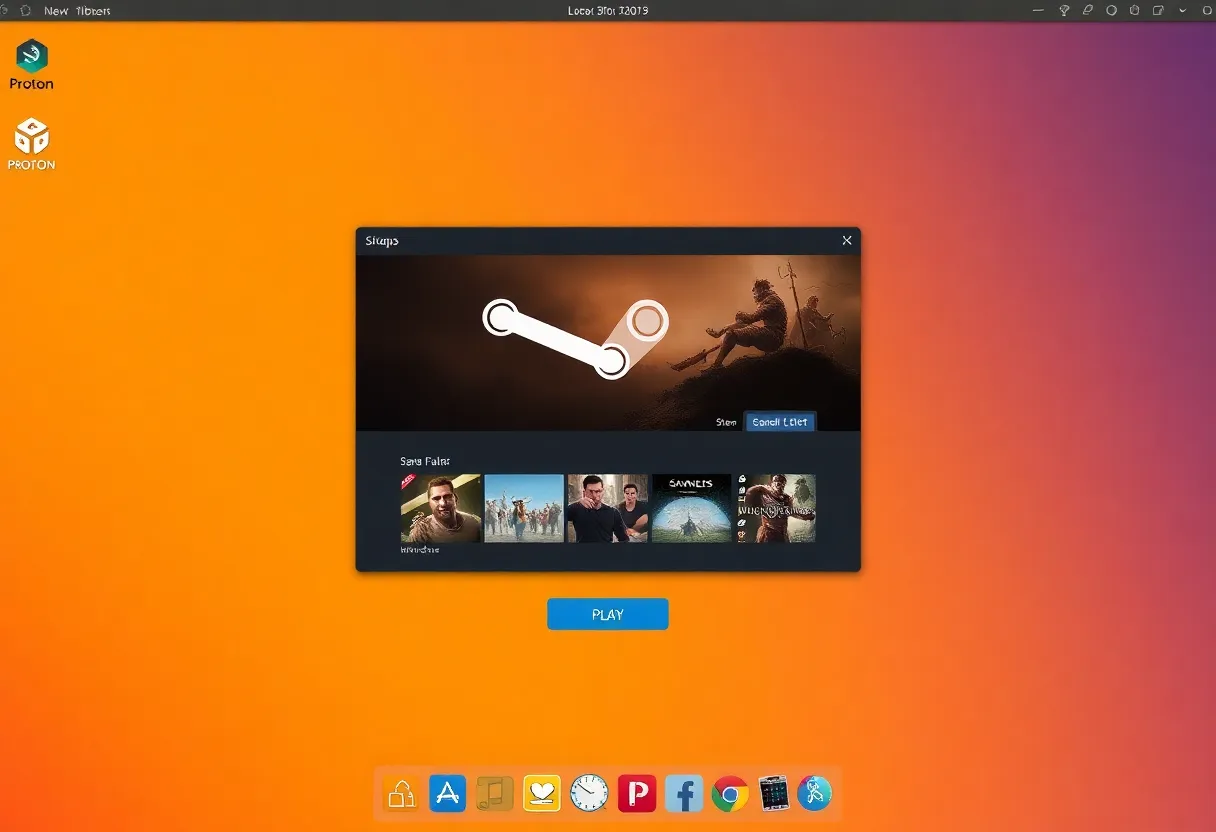Open the game thumbnail showing a crowd under blue sky
1216x832 pixels.
(524, 508)
